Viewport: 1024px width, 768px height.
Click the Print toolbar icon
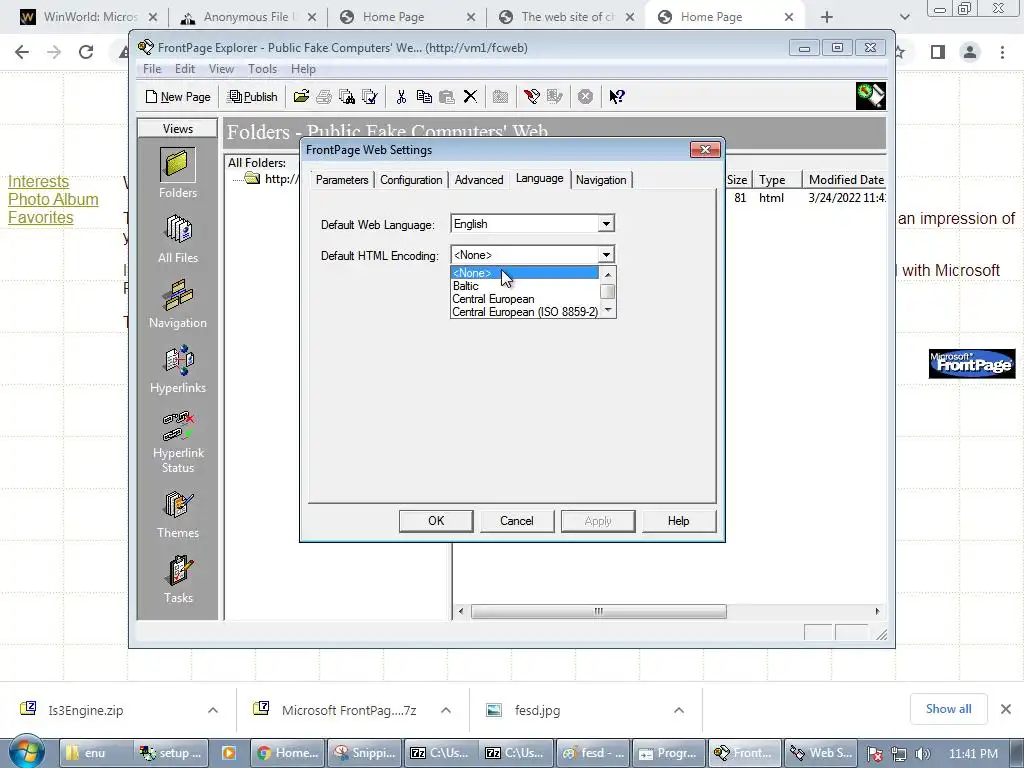coord(323,97)
